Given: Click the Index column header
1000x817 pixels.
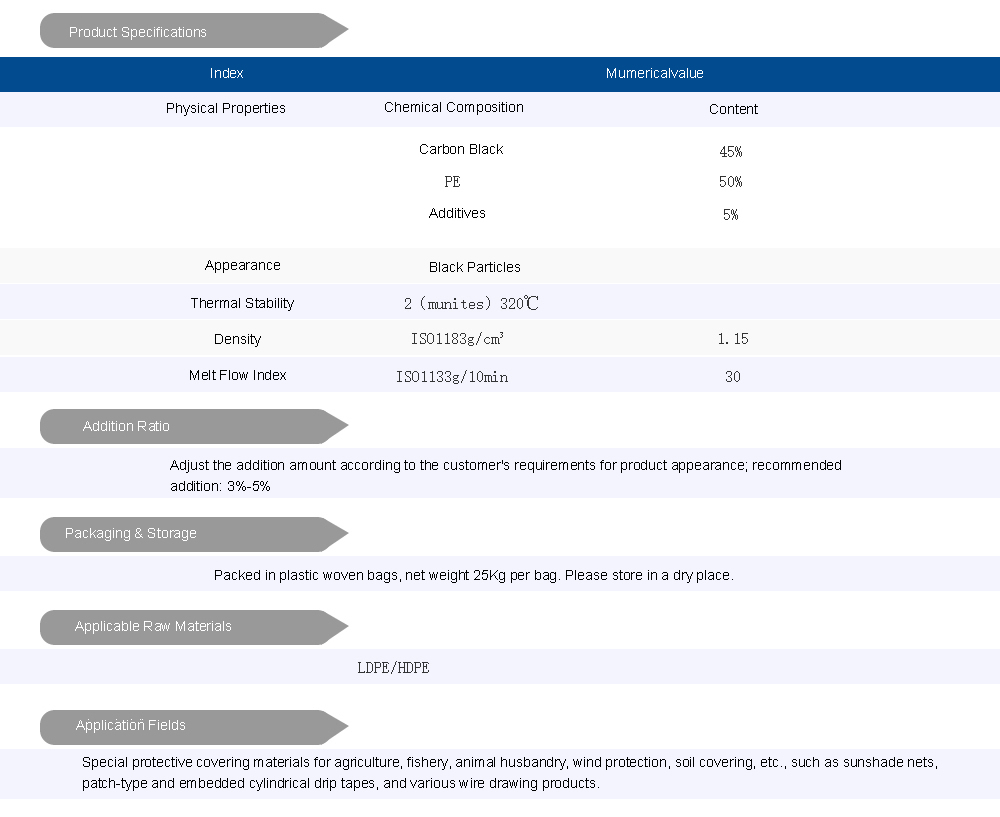Looking at the screenshot, I should tap(227, 73).
